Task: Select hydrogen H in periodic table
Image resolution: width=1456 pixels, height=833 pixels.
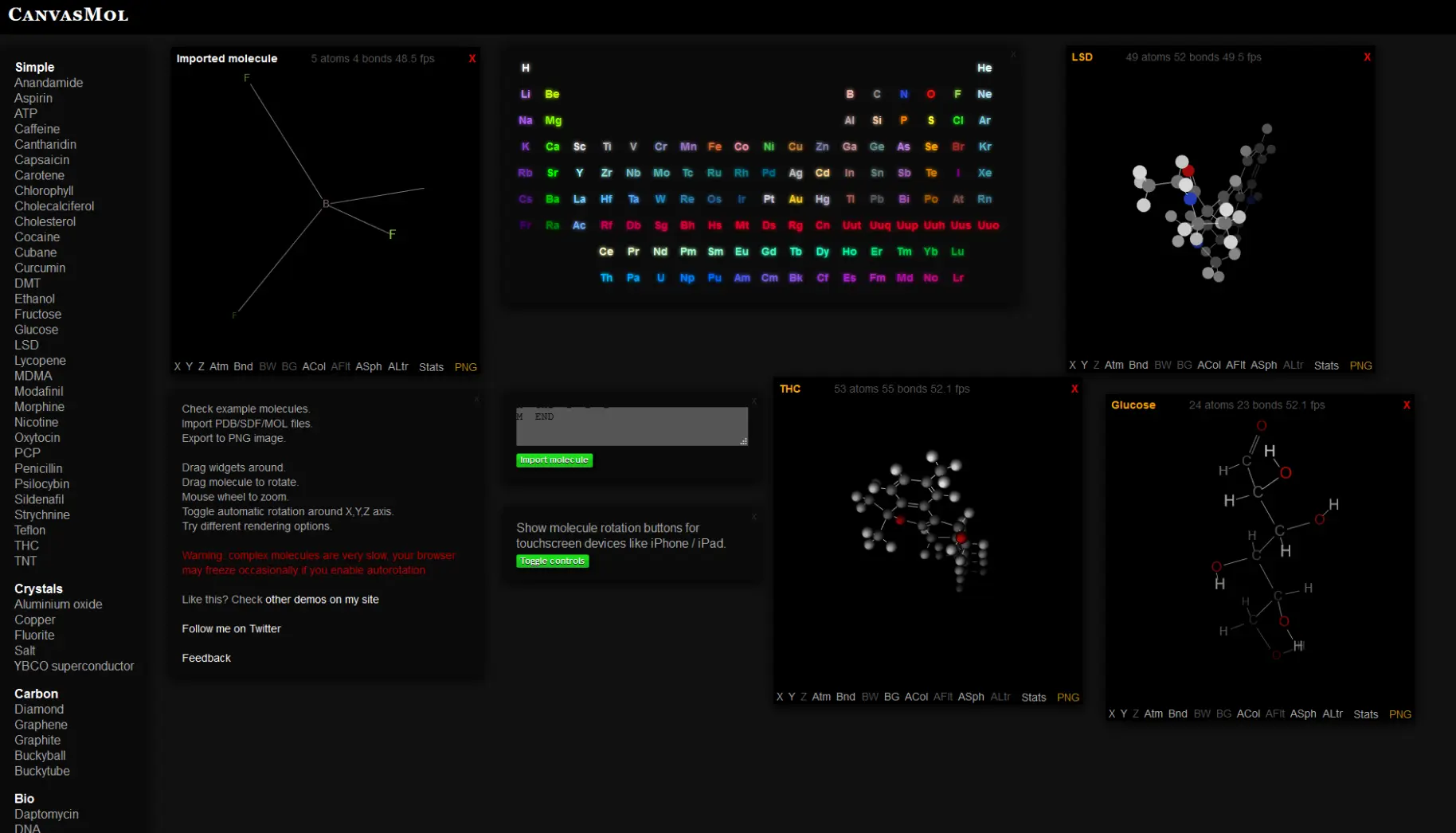Action: point(526,68)
